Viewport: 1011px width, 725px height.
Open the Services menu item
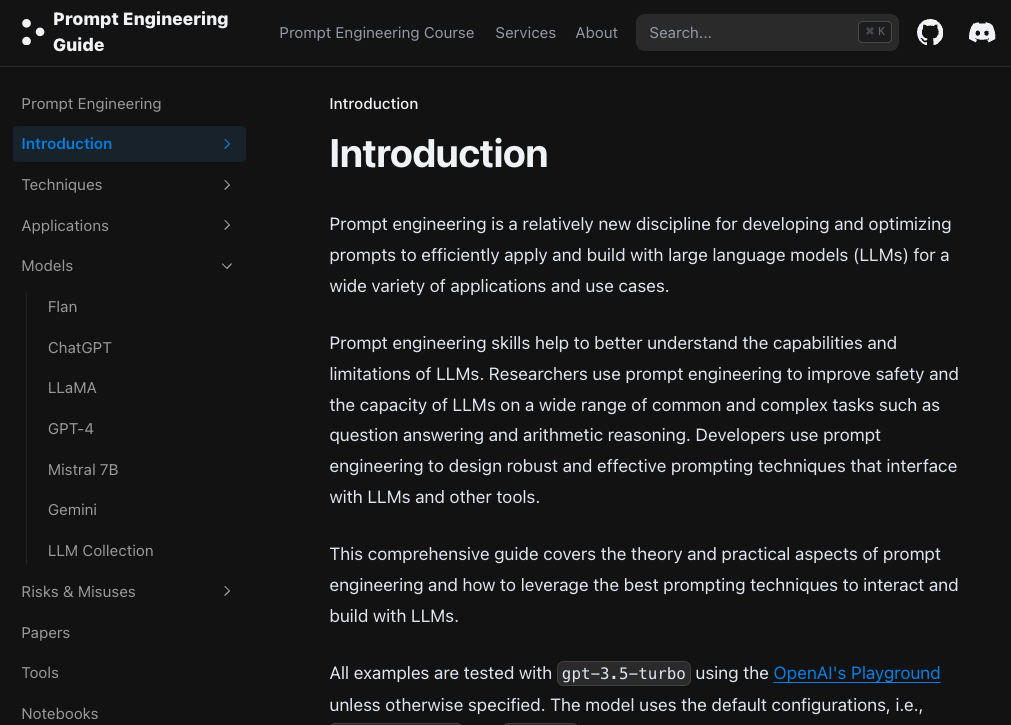tap(525, 33)
